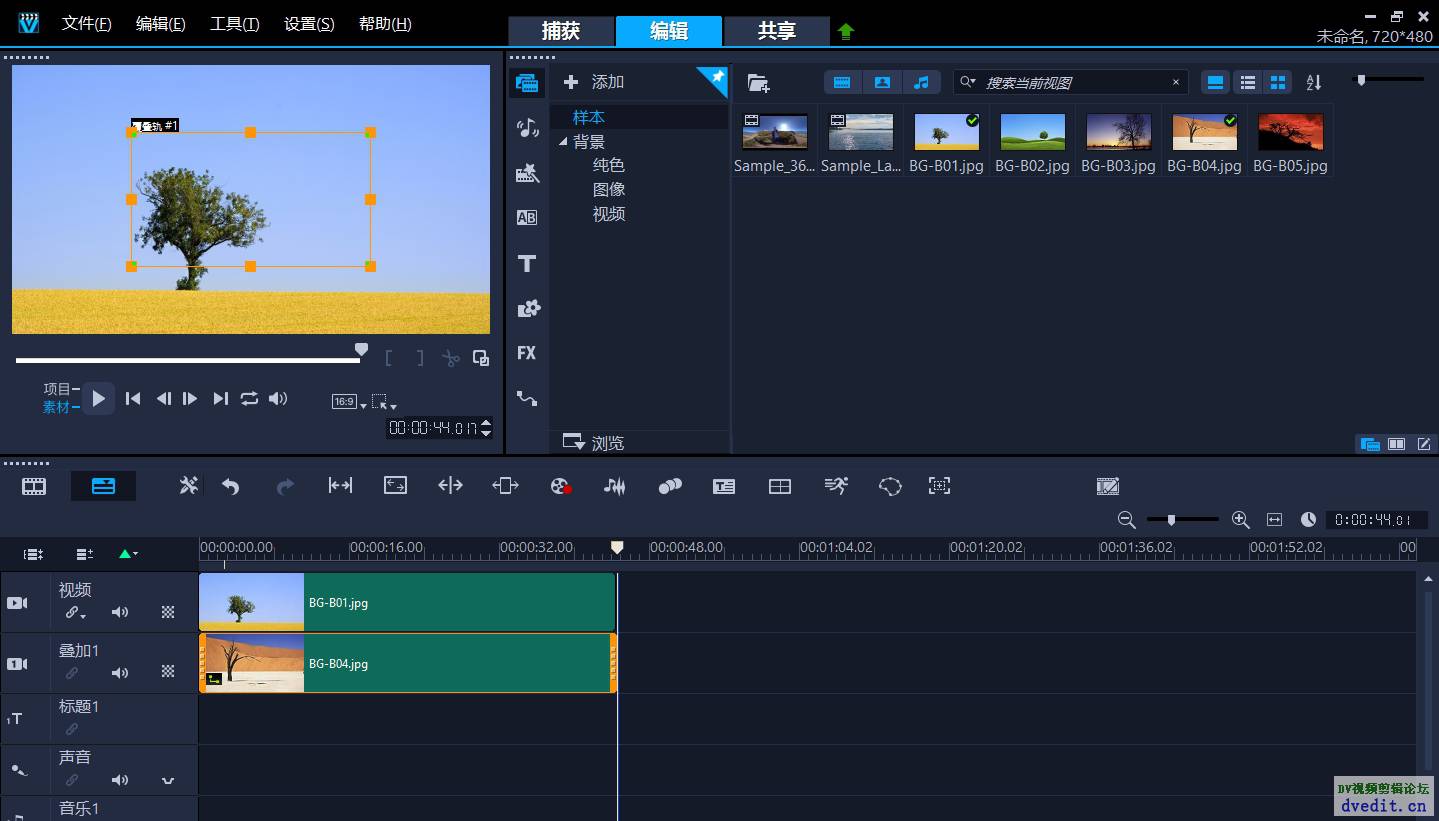Toggle showing audio files in library

pyautogui.click(x=921, y=82)
